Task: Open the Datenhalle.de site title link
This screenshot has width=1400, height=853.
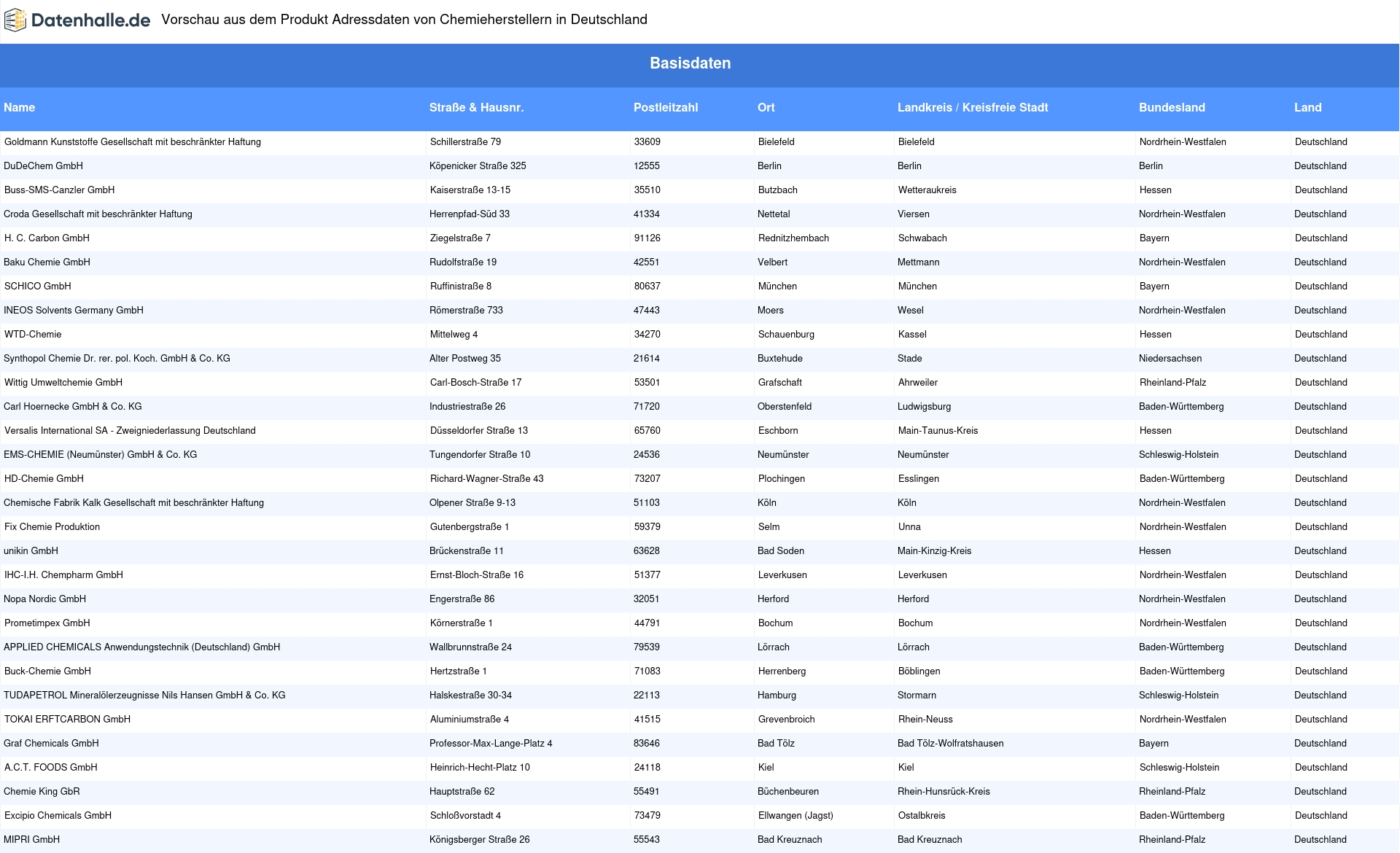Action: (91, 20)
